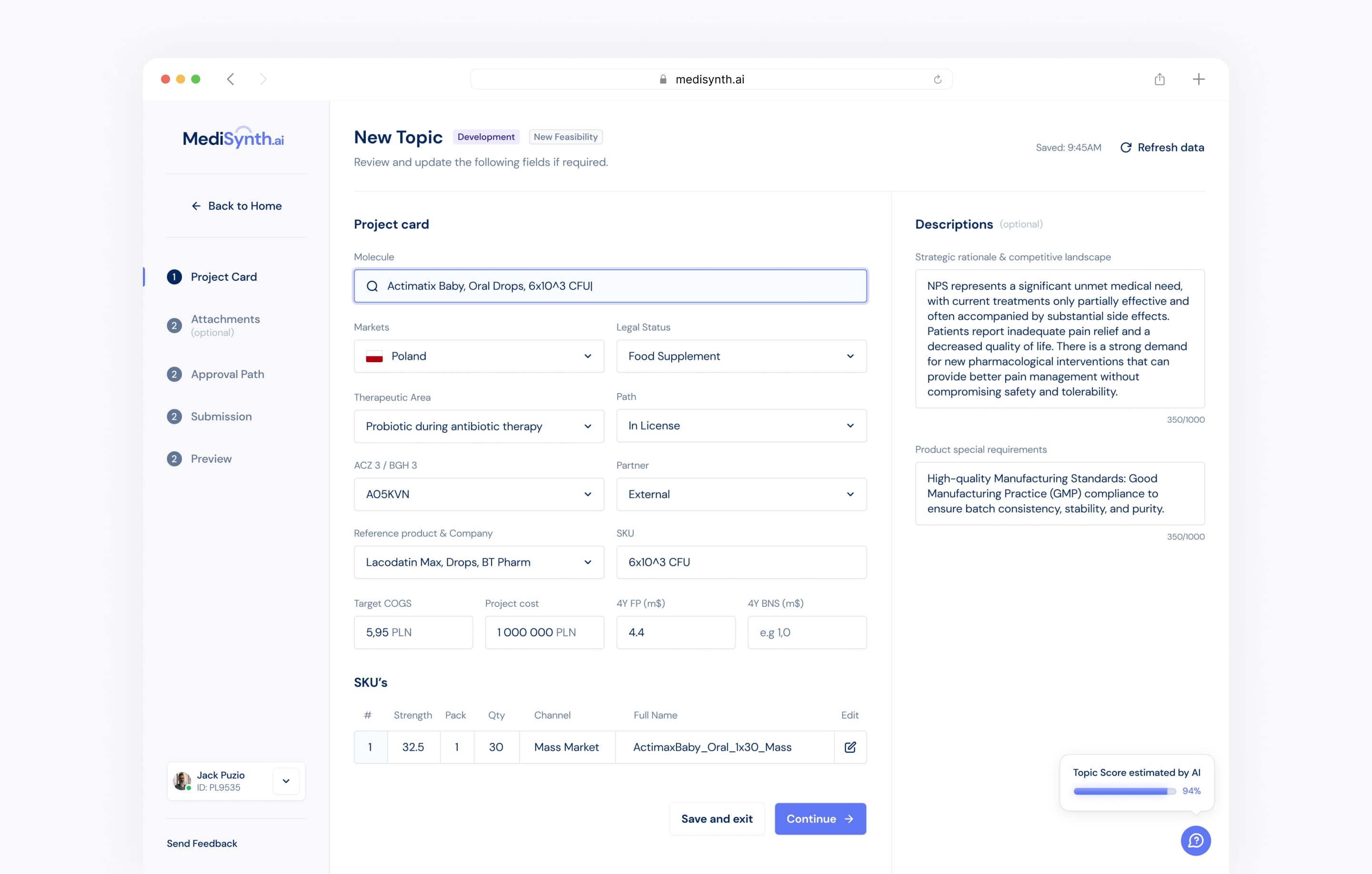Click the 4Y BNS input field

tap(806, 632)
